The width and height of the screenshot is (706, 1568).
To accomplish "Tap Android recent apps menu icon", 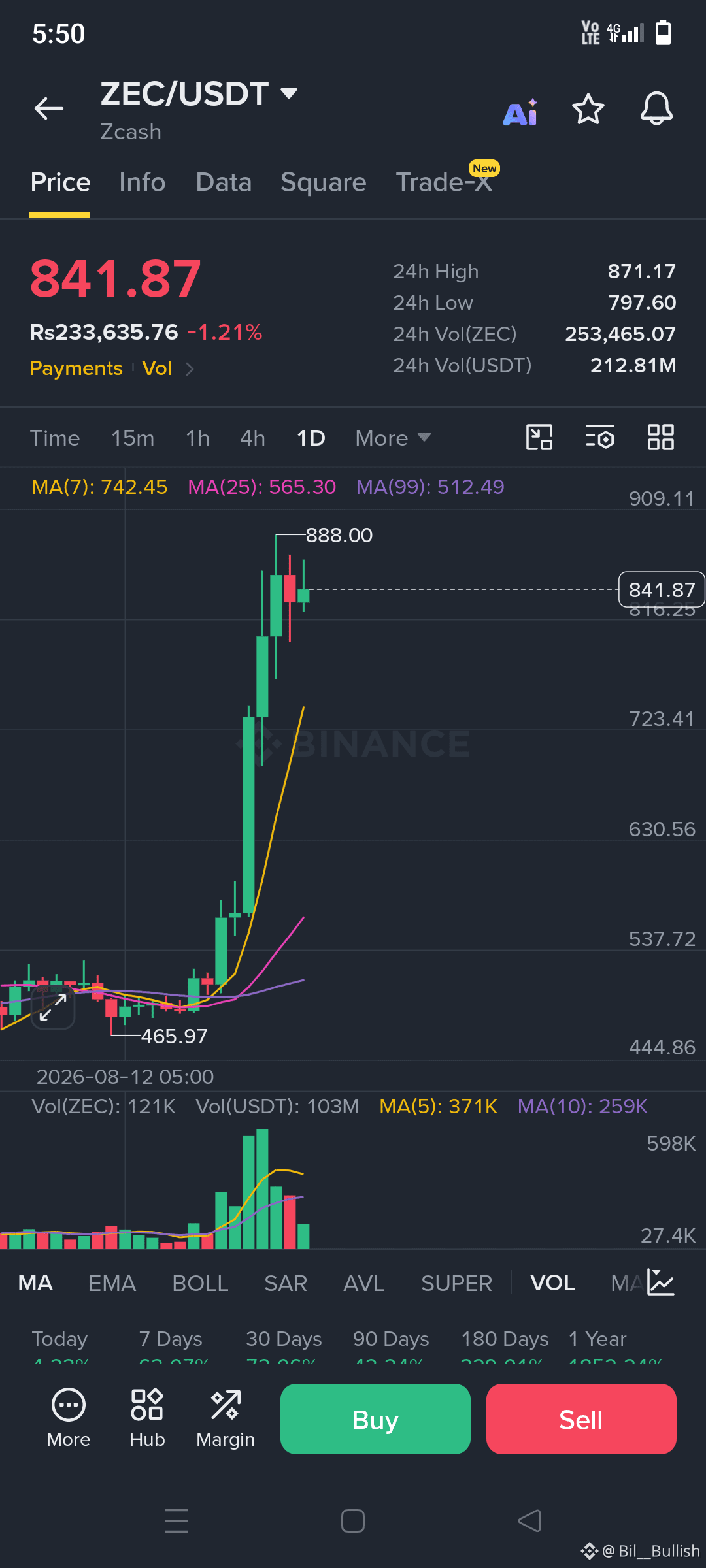I will pos(176,1521).
